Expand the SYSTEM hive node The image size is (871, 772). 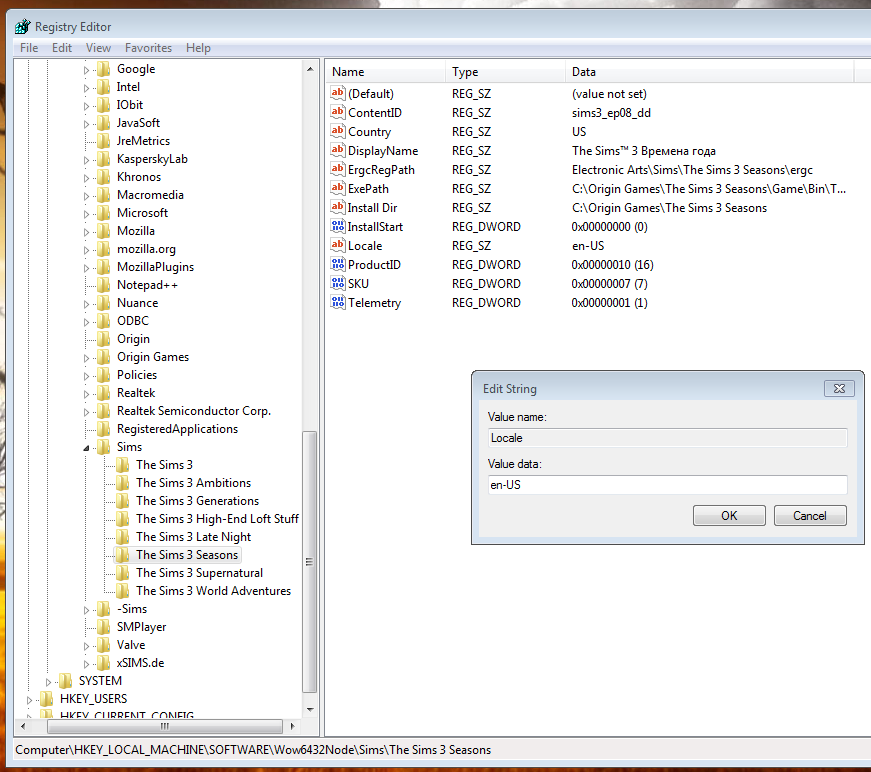point(48,681)
